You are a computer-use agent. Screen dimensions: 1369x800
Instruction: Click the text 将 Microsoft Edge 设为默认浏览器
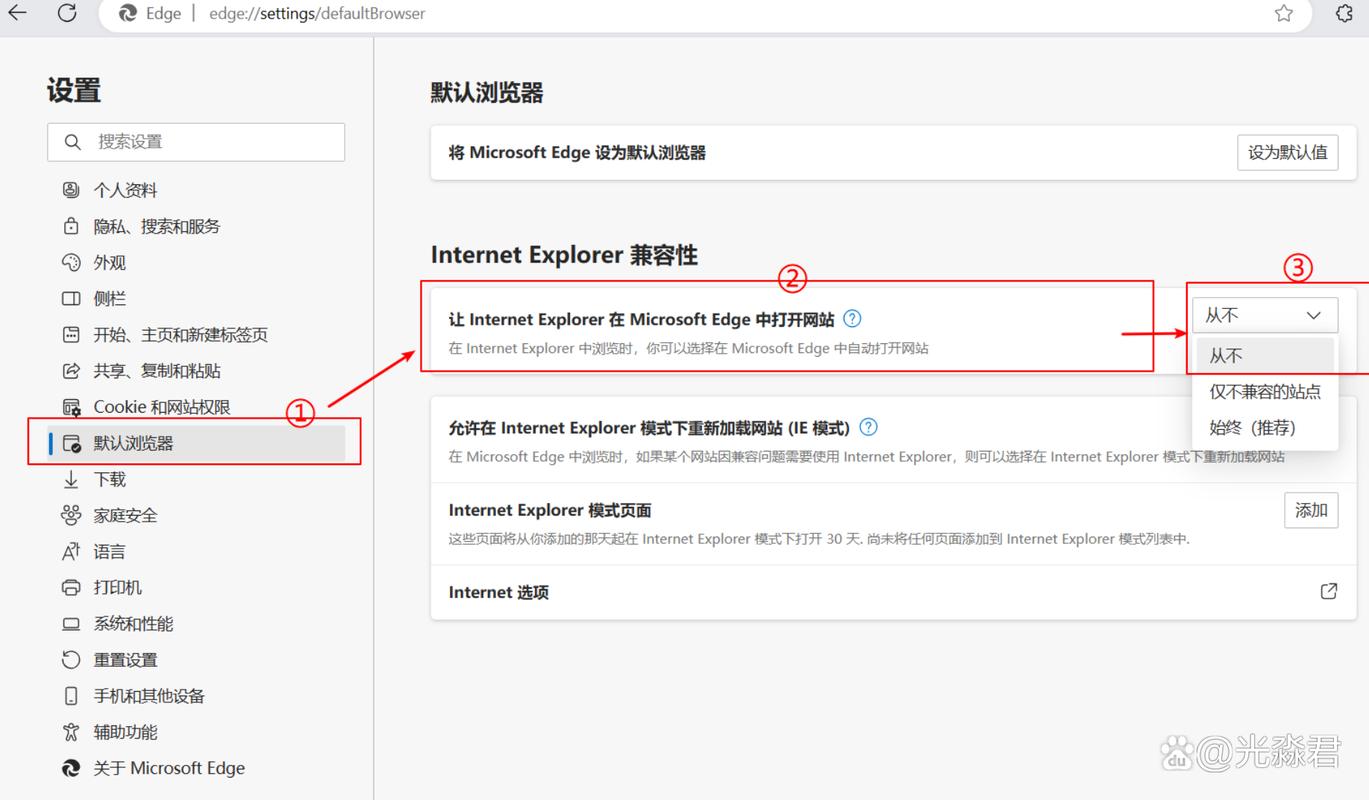577,152
